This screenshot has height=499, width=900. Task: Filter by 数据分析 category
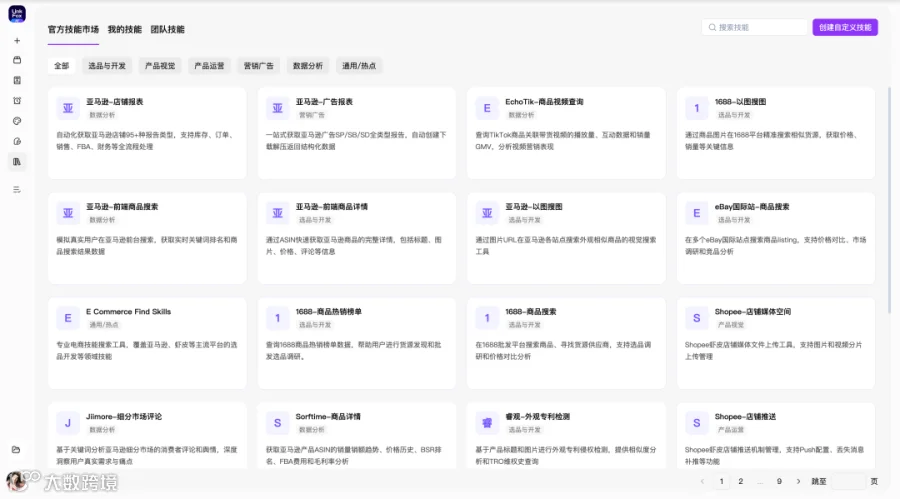[x=308, y=65]
